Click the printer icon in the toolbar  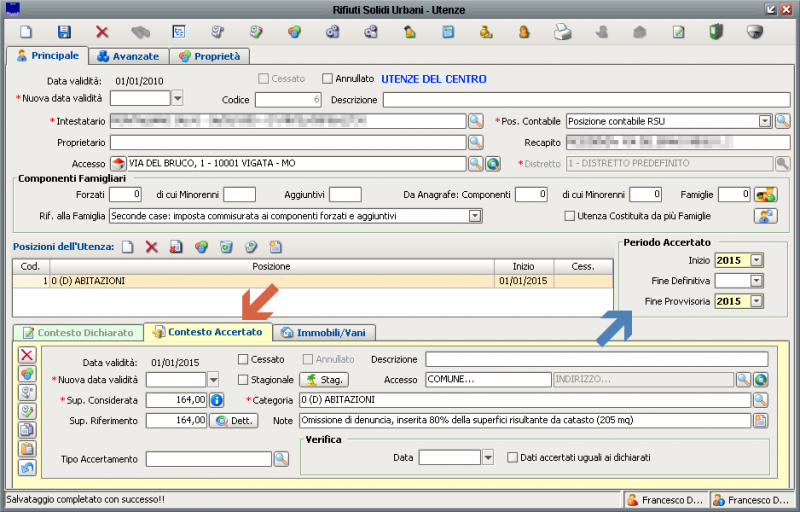coord(563,32)
